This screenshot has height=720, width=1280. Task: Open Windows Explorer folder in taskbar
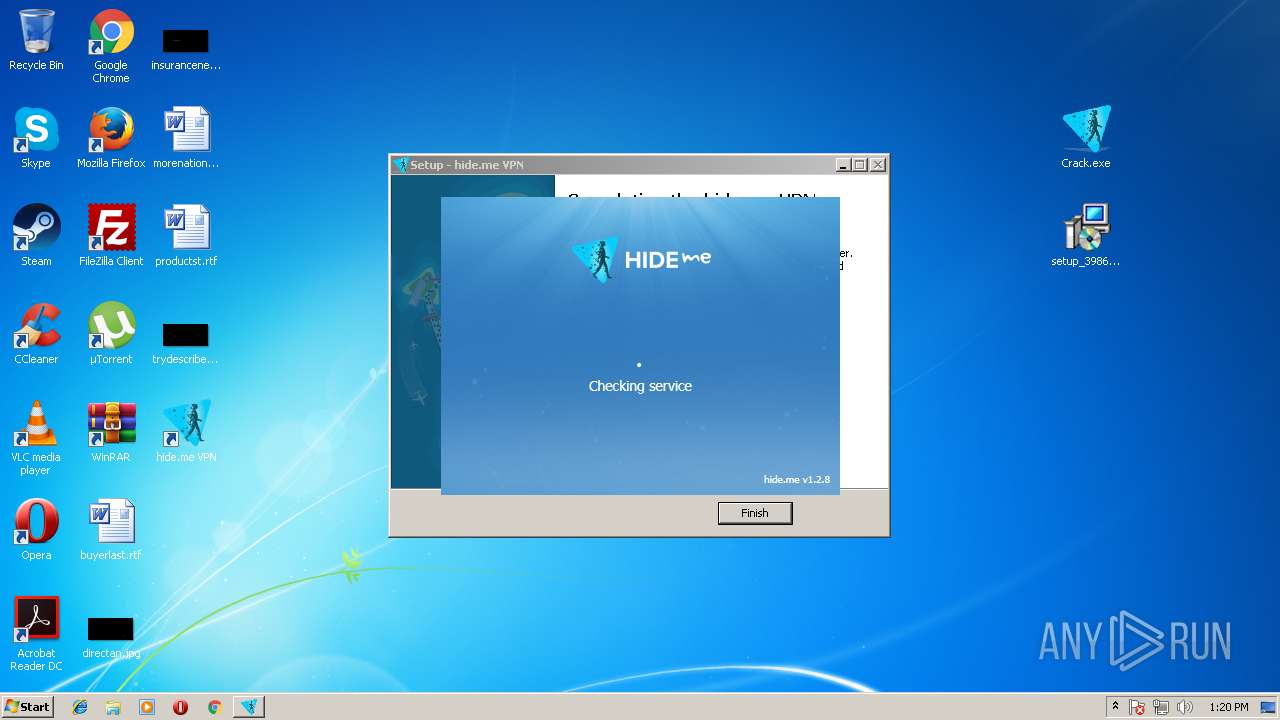[x=113, y=707]
